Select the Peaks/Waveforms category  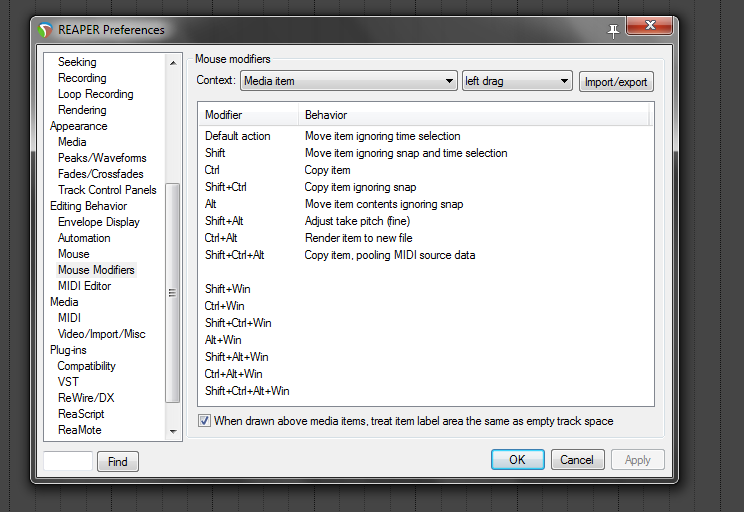102,158
